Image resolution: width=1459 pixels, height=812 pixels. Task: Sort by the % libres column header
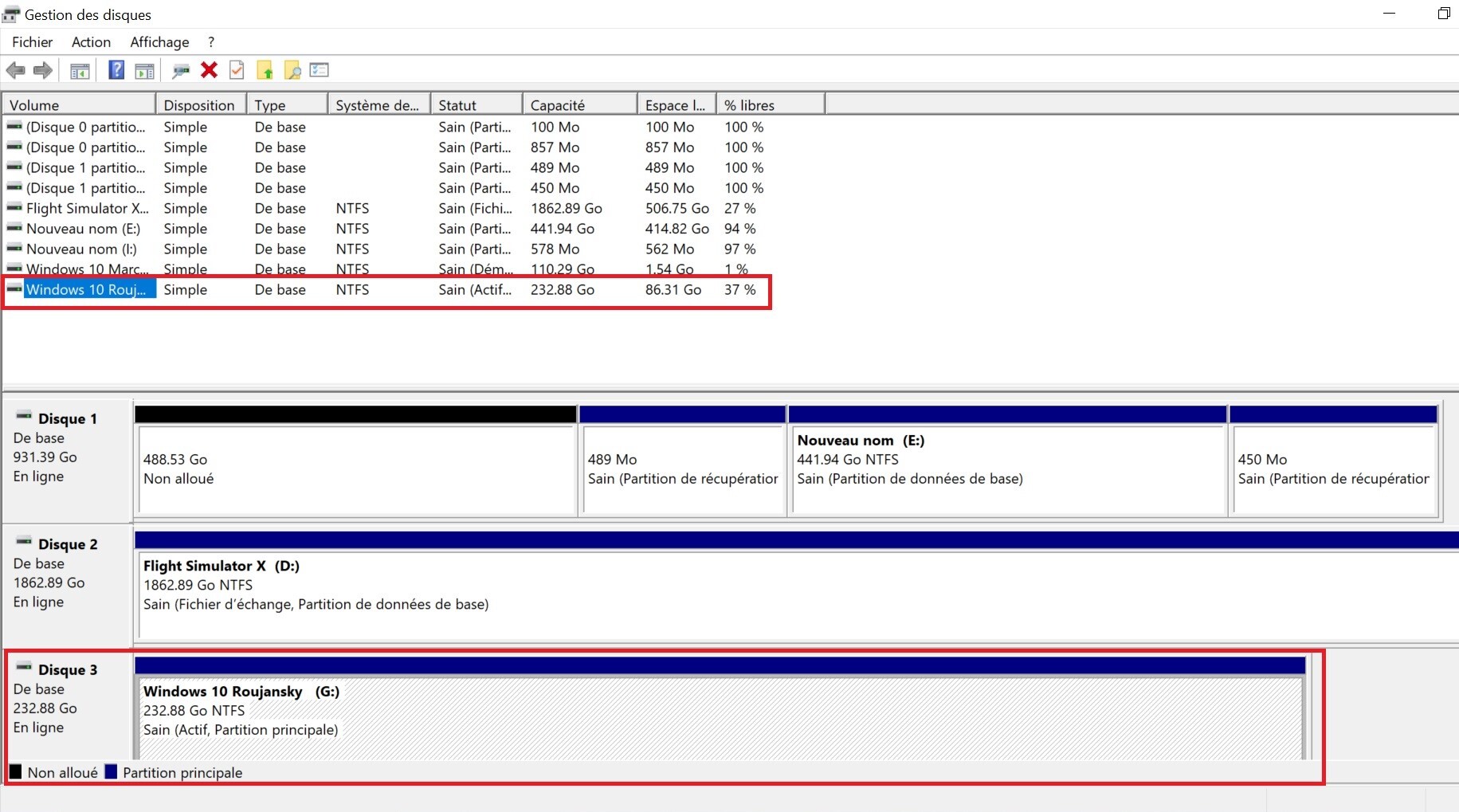tap(771, 104)
